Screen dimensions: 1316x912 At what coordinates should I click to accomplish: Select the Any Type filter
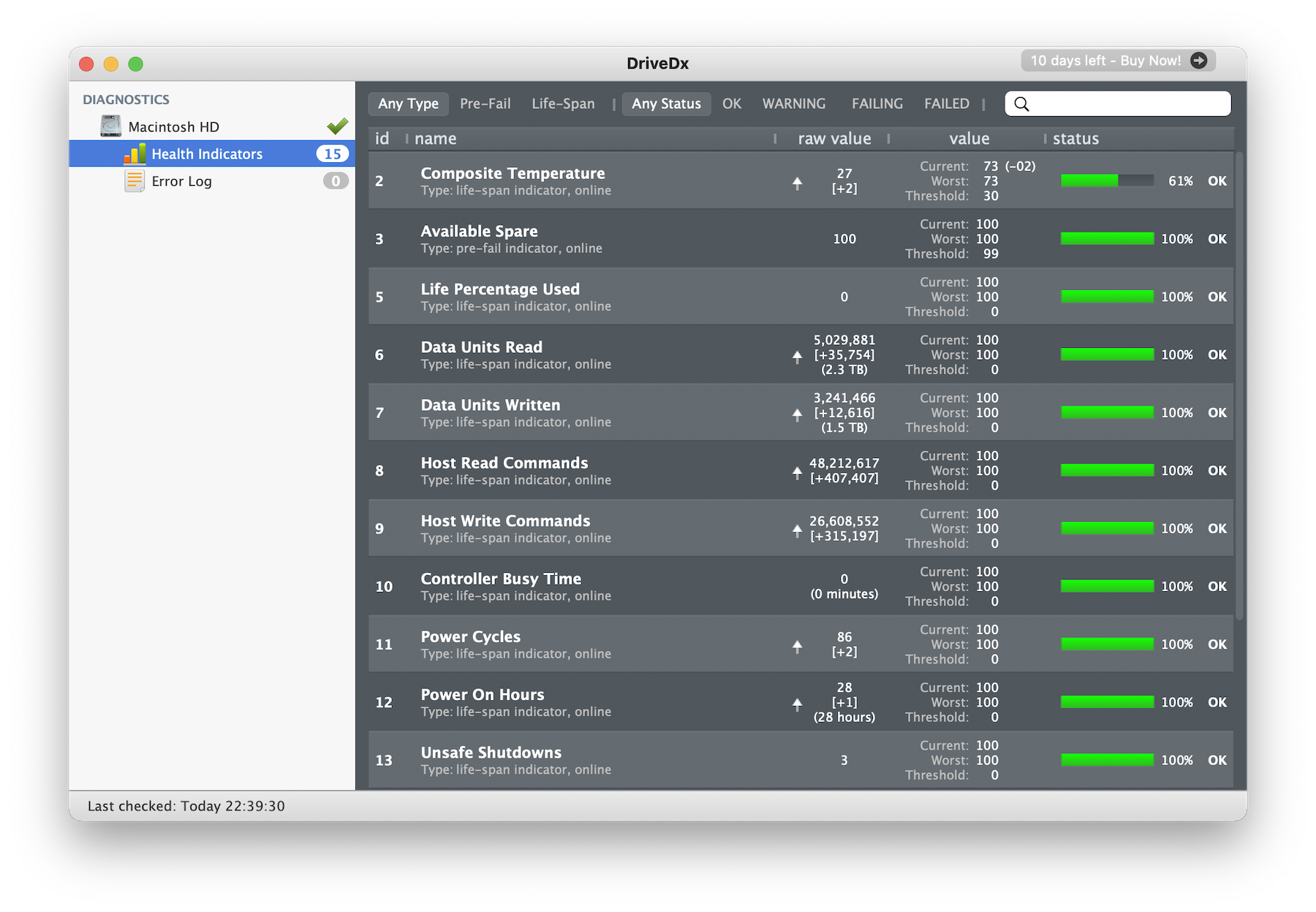tap(408, 104)
